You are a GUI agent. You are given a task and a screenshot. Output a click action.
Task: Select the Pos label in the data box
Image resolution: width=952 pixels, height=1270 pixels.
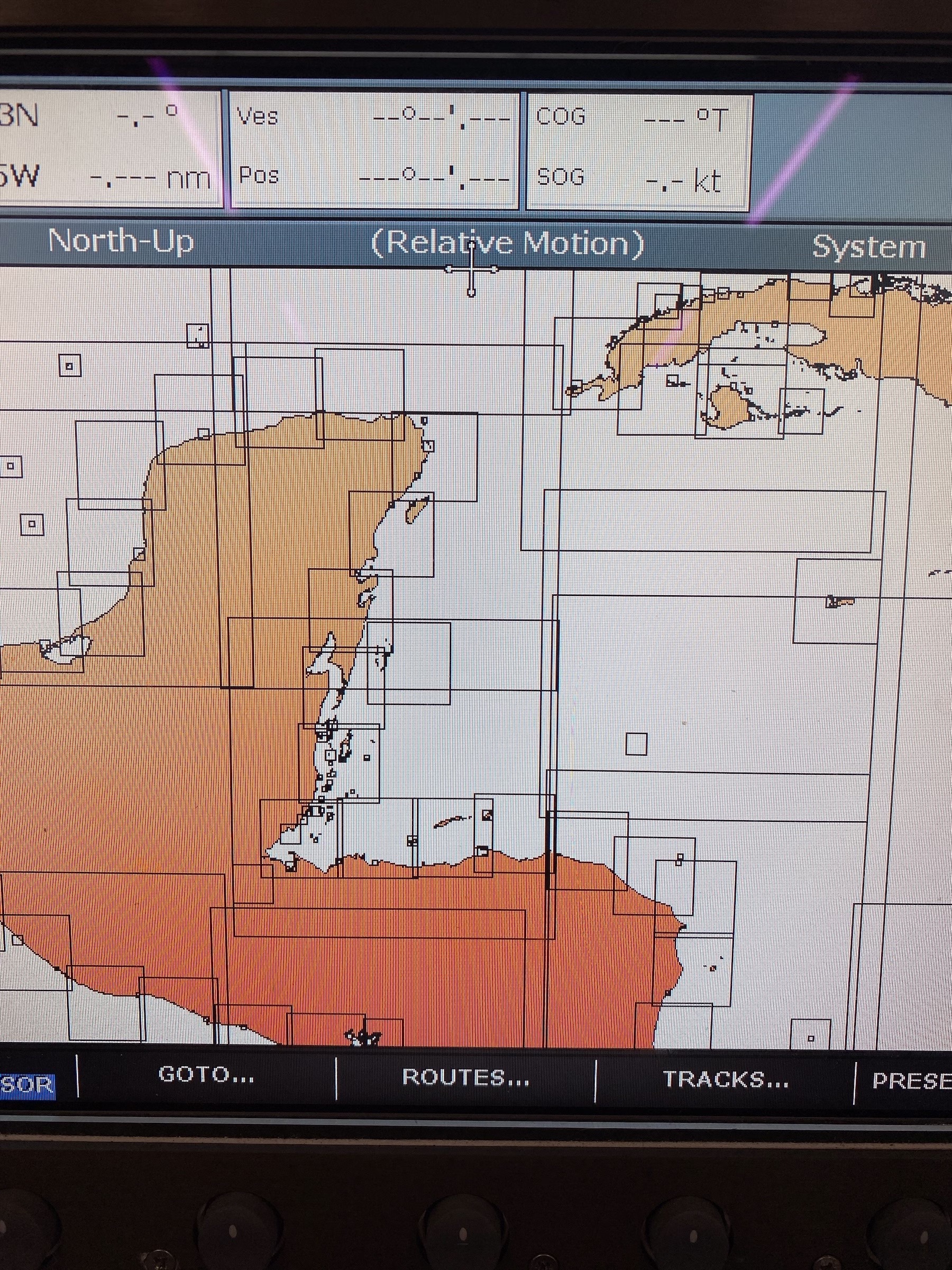point(259,175)
